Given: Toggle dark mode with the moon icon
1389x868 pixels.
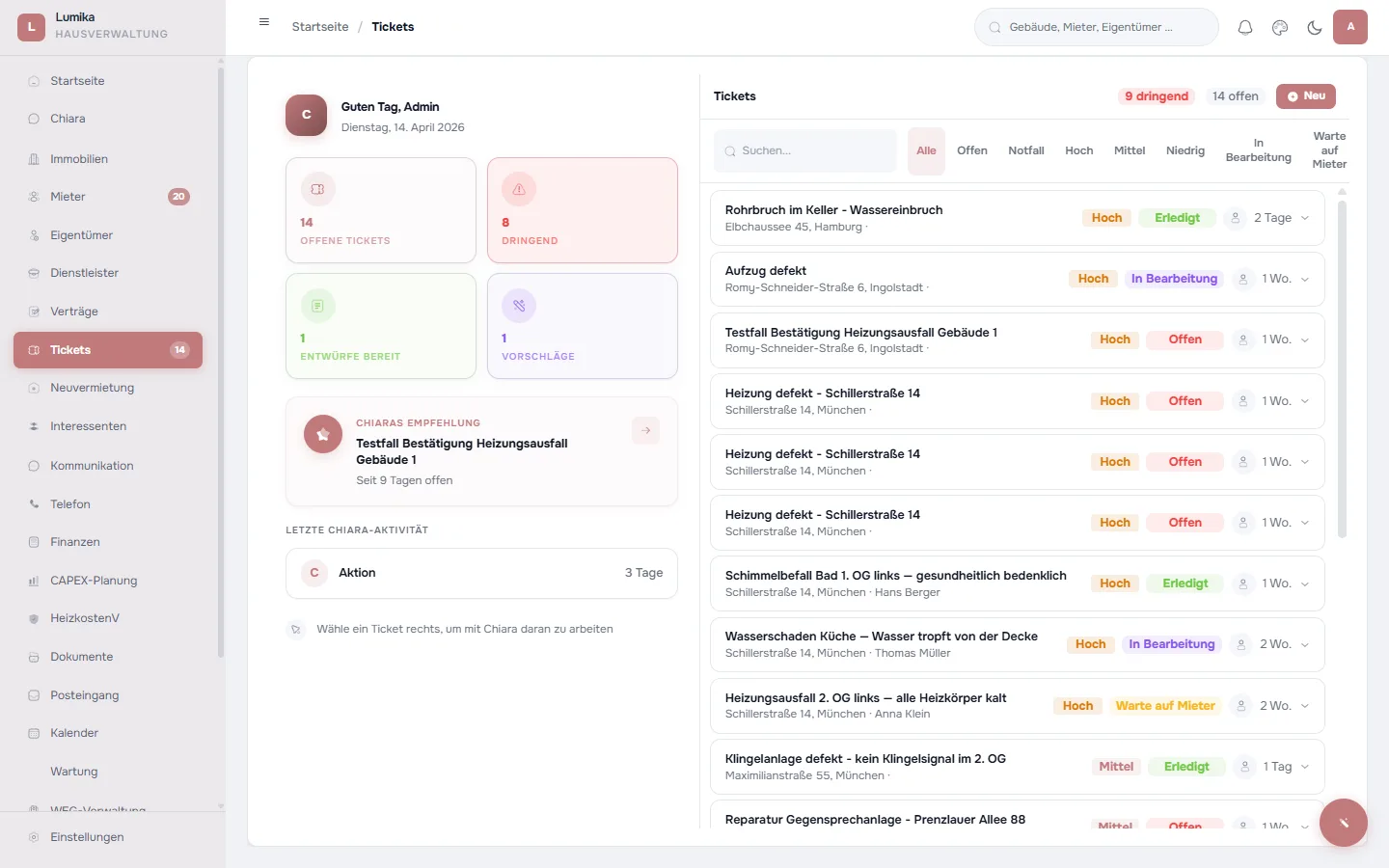Looking at the screenshot, I should pos(1314,27).
